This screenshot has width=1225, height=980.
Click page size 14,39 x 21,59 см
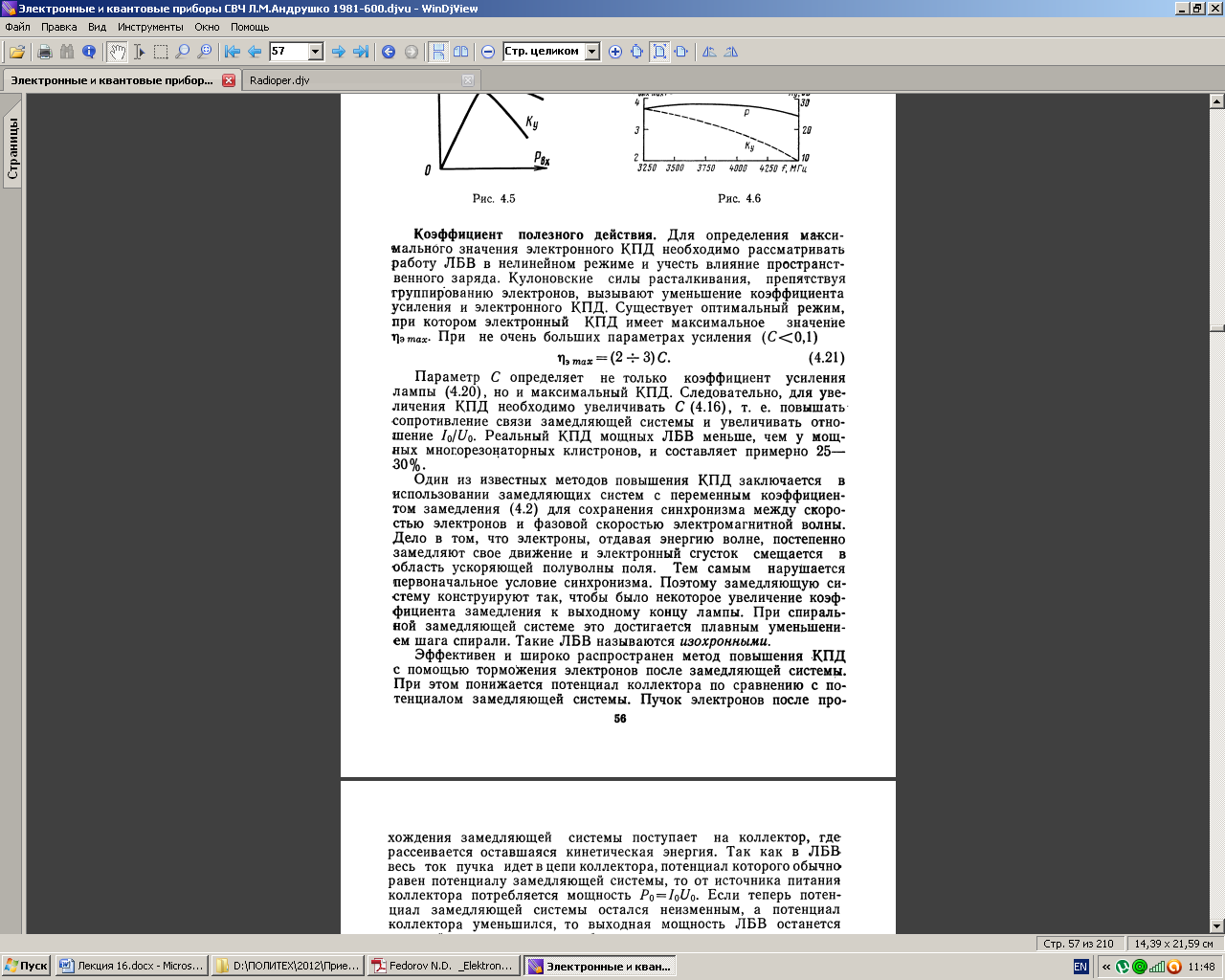tap(1174, 944)
